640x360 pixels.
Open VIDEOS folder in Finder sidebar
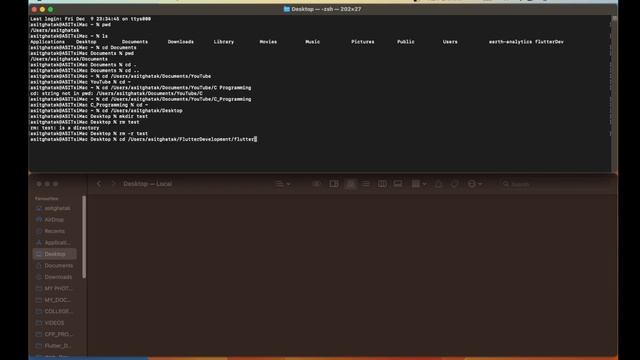(54, 322)
